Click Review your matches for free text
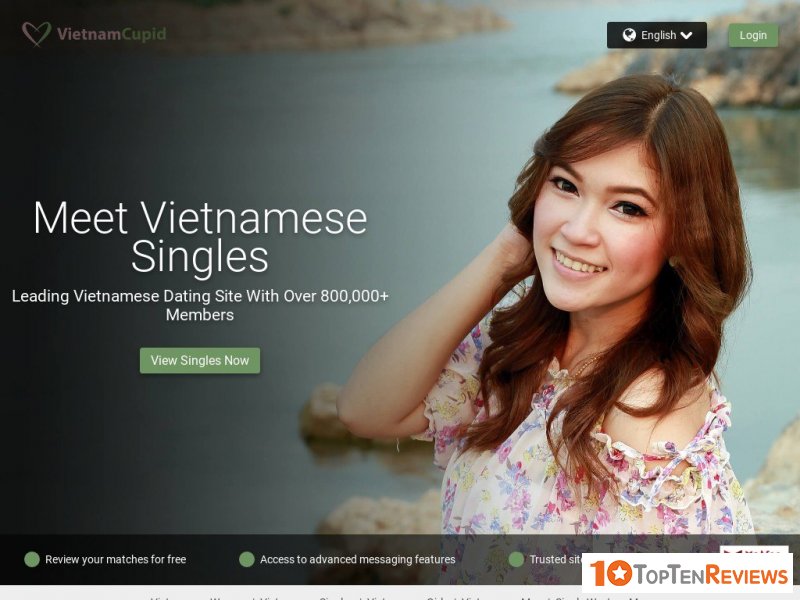 click(x=115, y=559)
